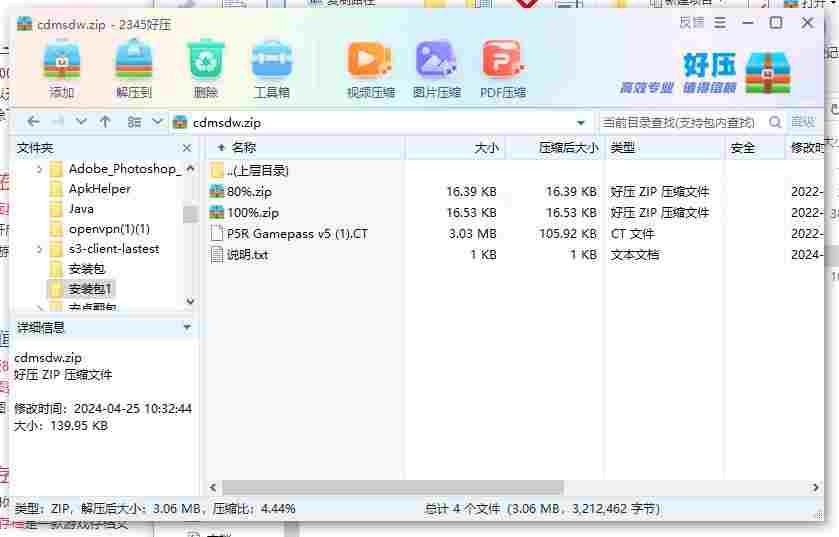The width and height of the screenshot is (839, 537).
Task: Click the magnifier search icon
Action: tap(775, 122)
